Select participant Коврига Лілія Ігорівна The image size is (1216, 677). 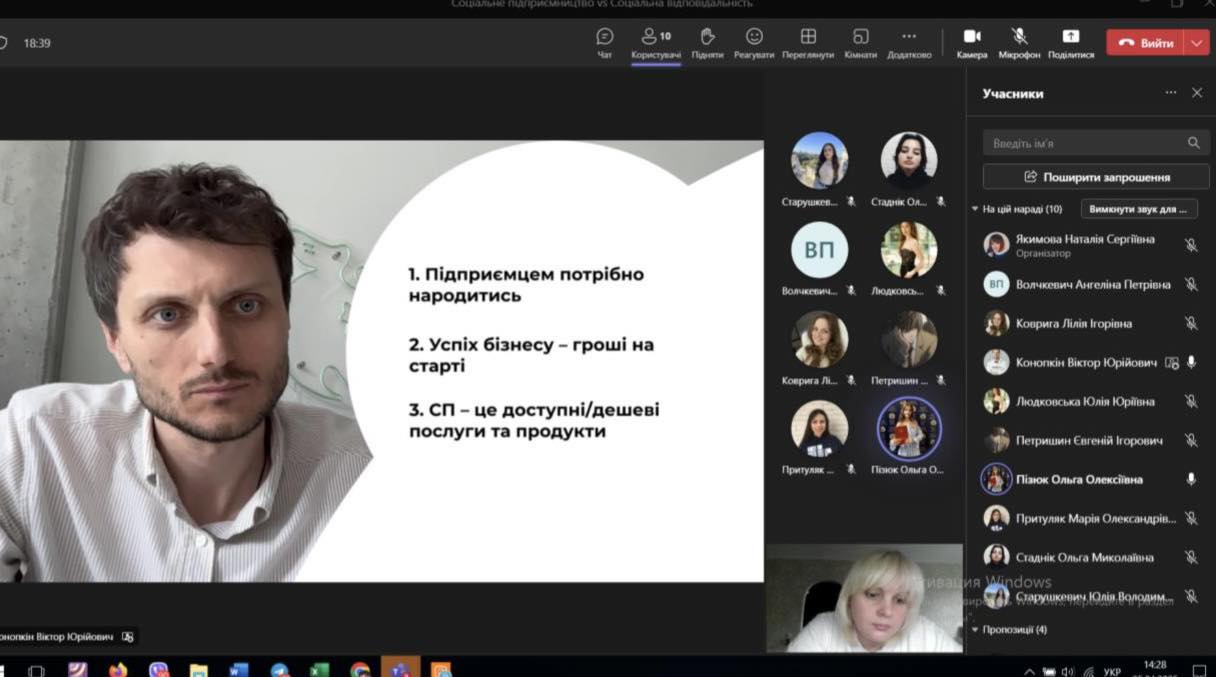[x=1074, y=324]
